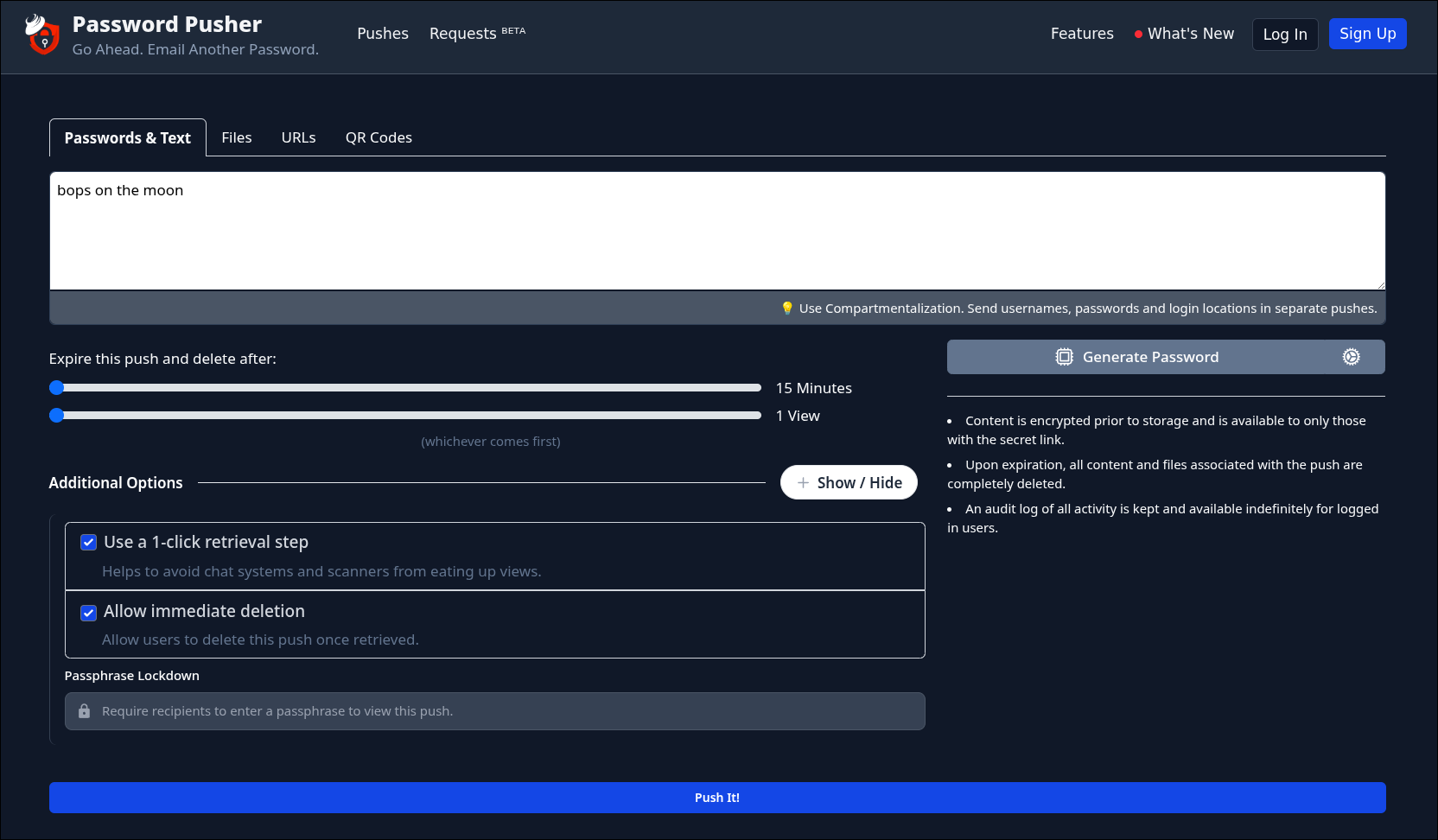The height and width of the screenshot is (840, 1438).
Task: Click the Sign Up button
Action: 1367,34
